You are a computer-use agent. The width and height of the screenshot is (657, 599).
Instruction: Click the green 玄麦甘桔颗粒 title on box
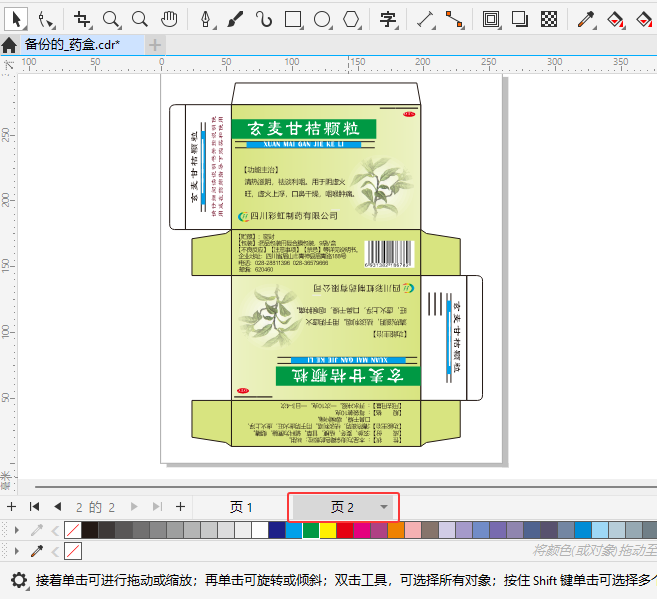click(x=304, y=129)
